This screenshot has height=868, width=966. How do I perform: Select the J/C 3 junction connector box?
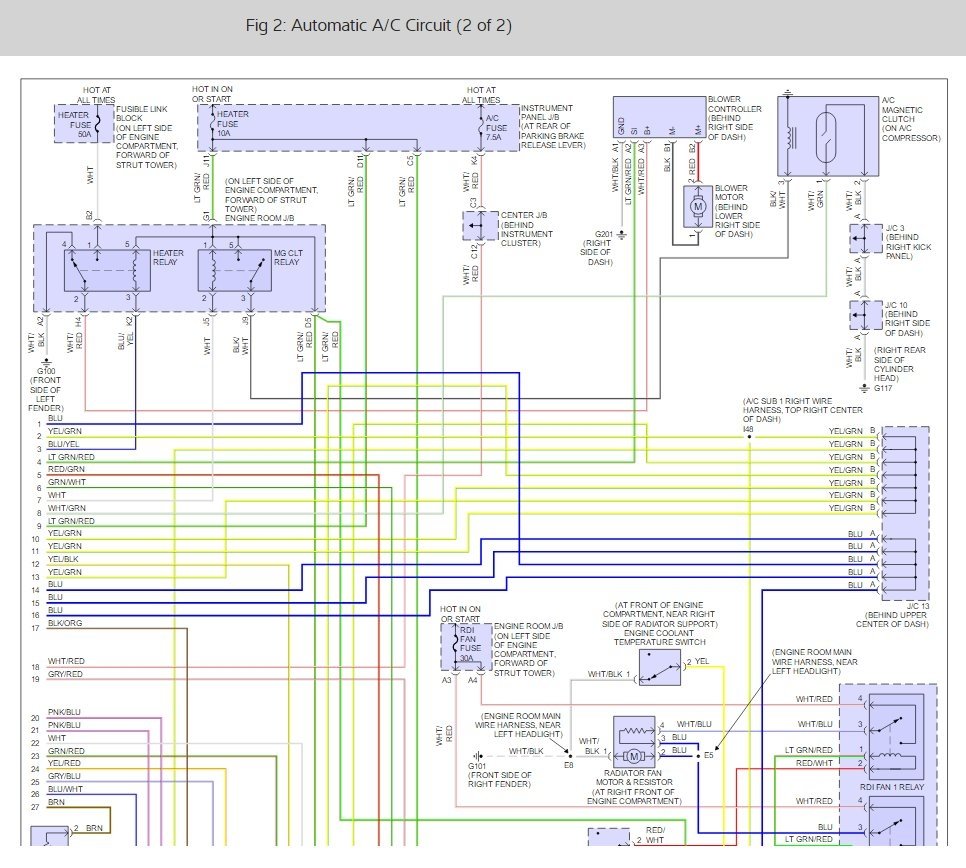(x=866, y=238)
